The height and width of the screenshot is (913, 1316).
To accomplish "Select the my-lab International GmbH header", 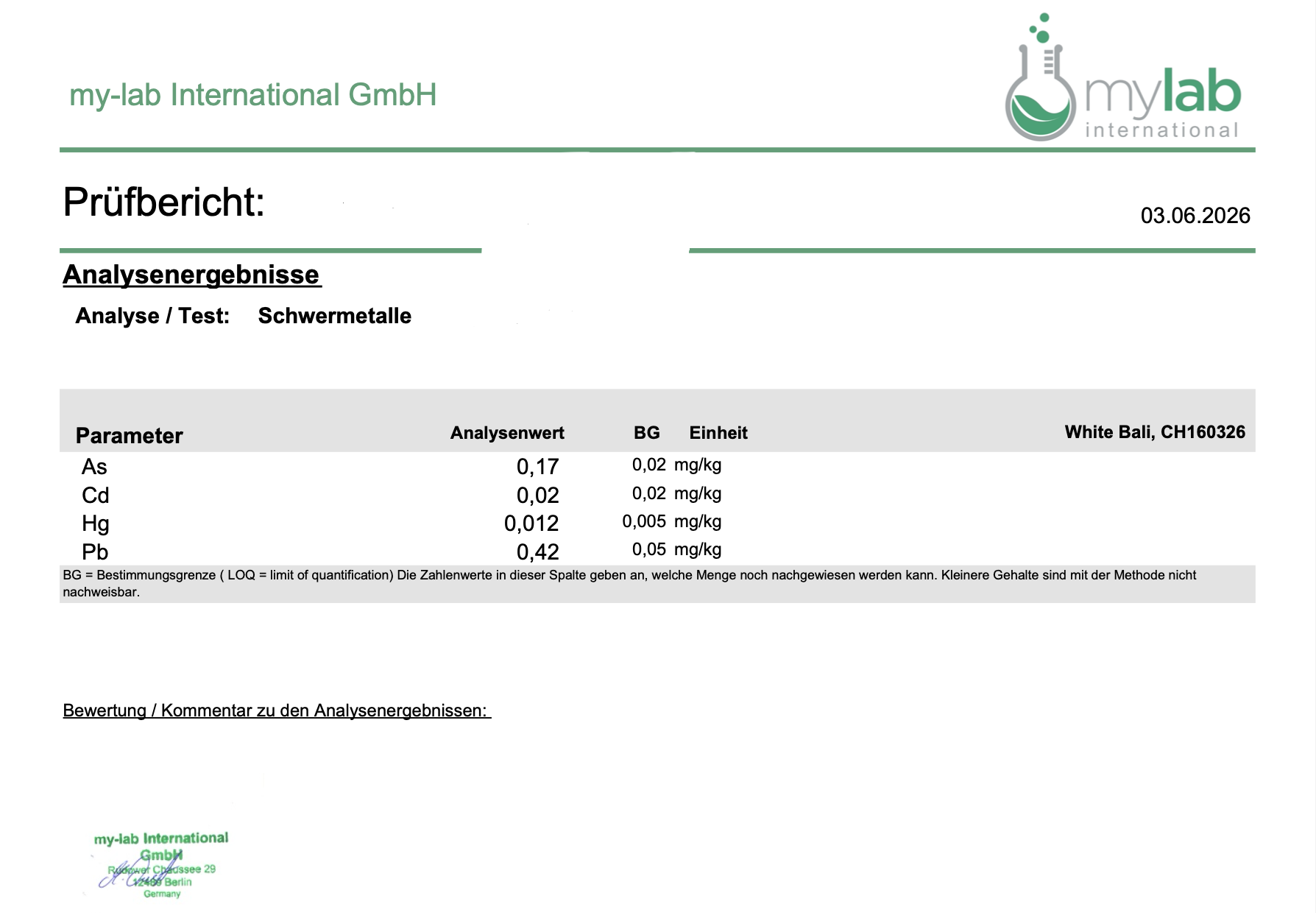I will [x=252, y=95].
